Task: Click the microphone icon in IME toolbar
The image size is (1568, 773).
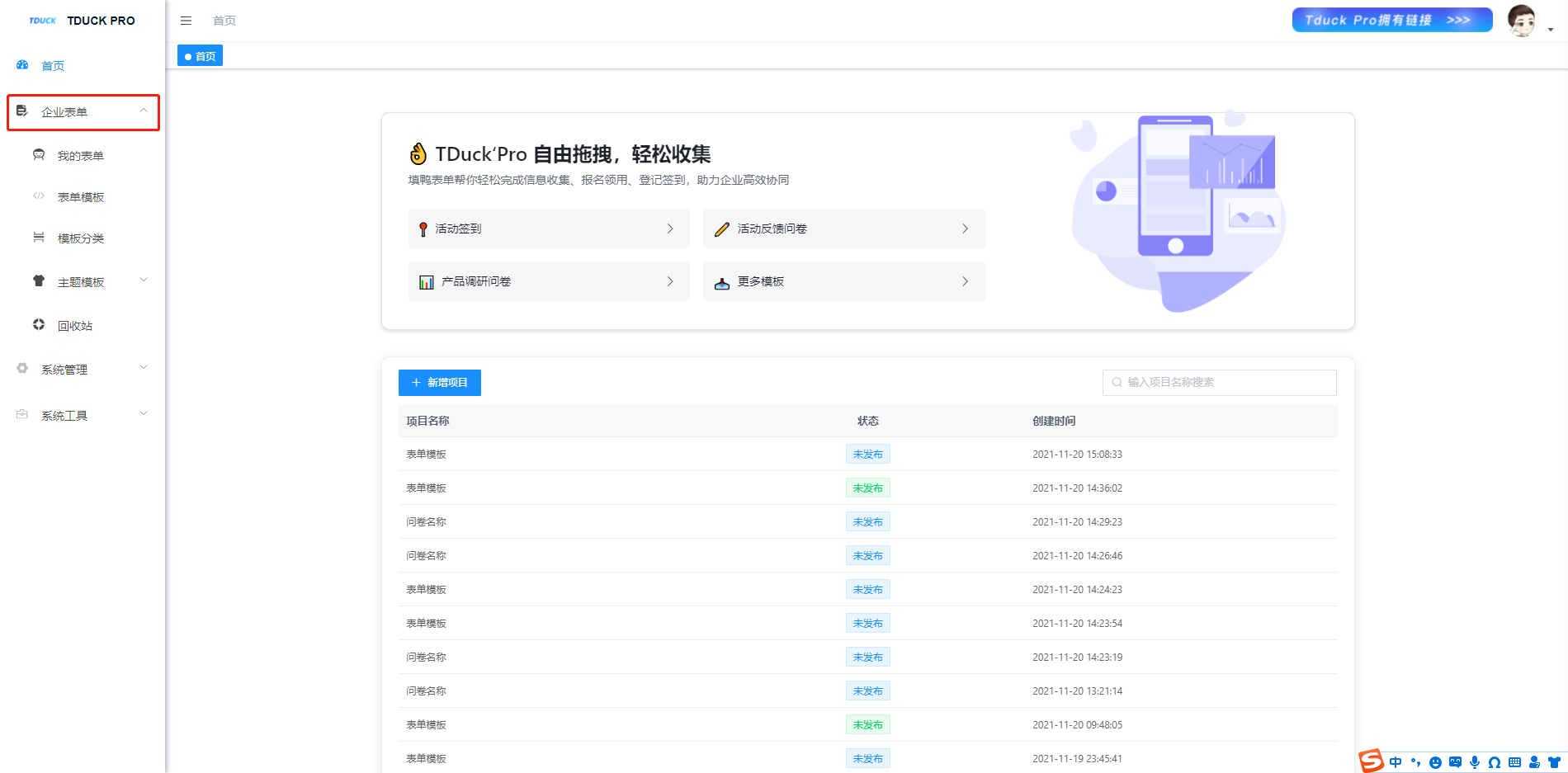Action: click(x=1475, y=762)
